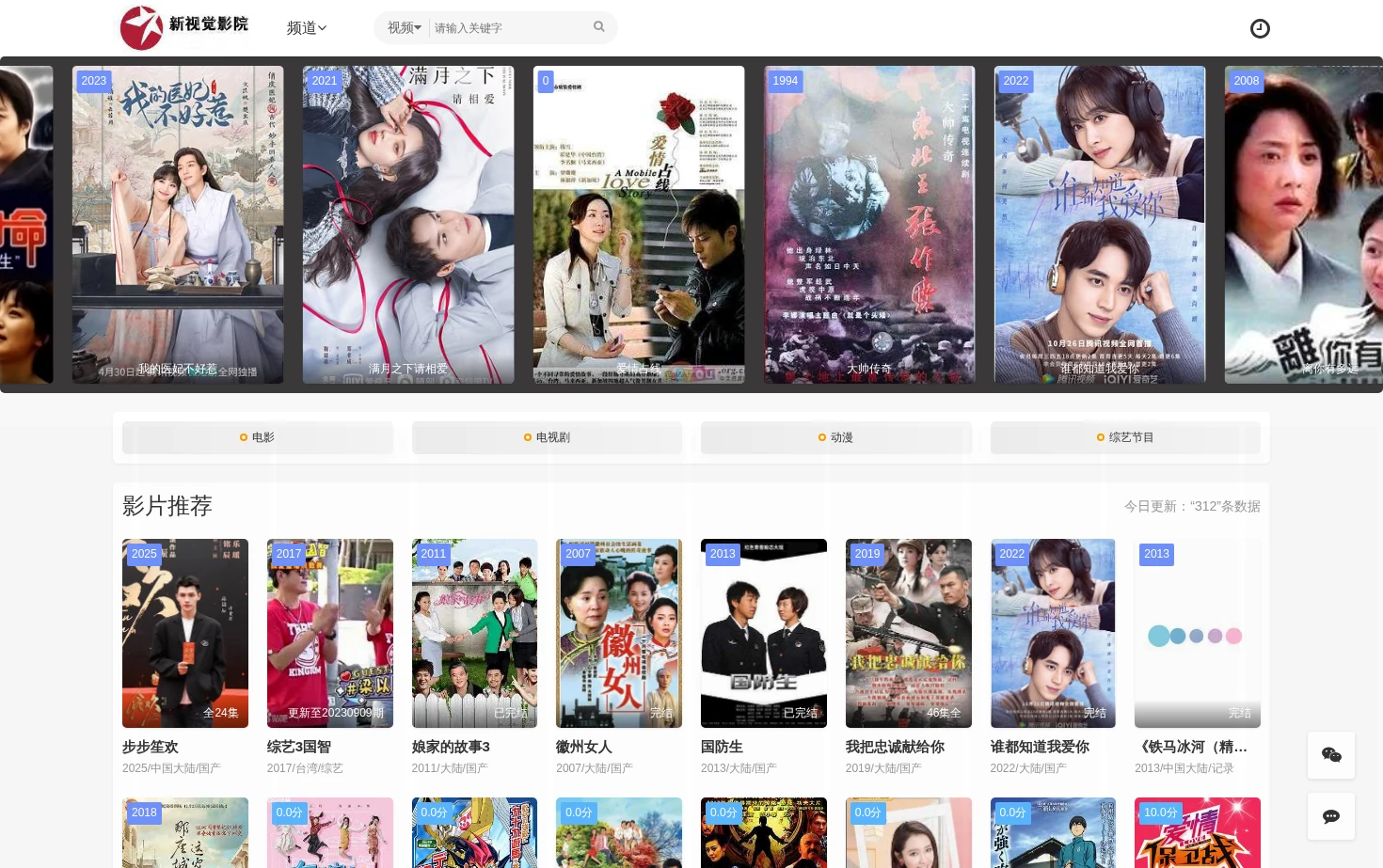Click the 2011/大陆/国产 info text
Screen dimensions: 1383x868
click(x=450, y=768)
